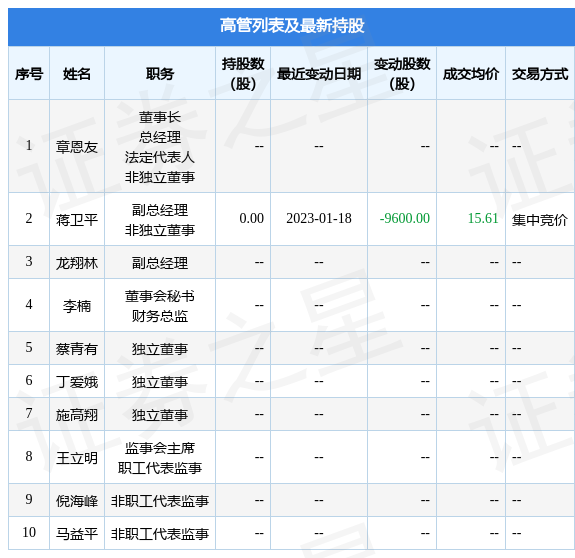Viewport: 575px width, 558px height.
Task: Click the name 施高翔
Action: pos(77,415)
